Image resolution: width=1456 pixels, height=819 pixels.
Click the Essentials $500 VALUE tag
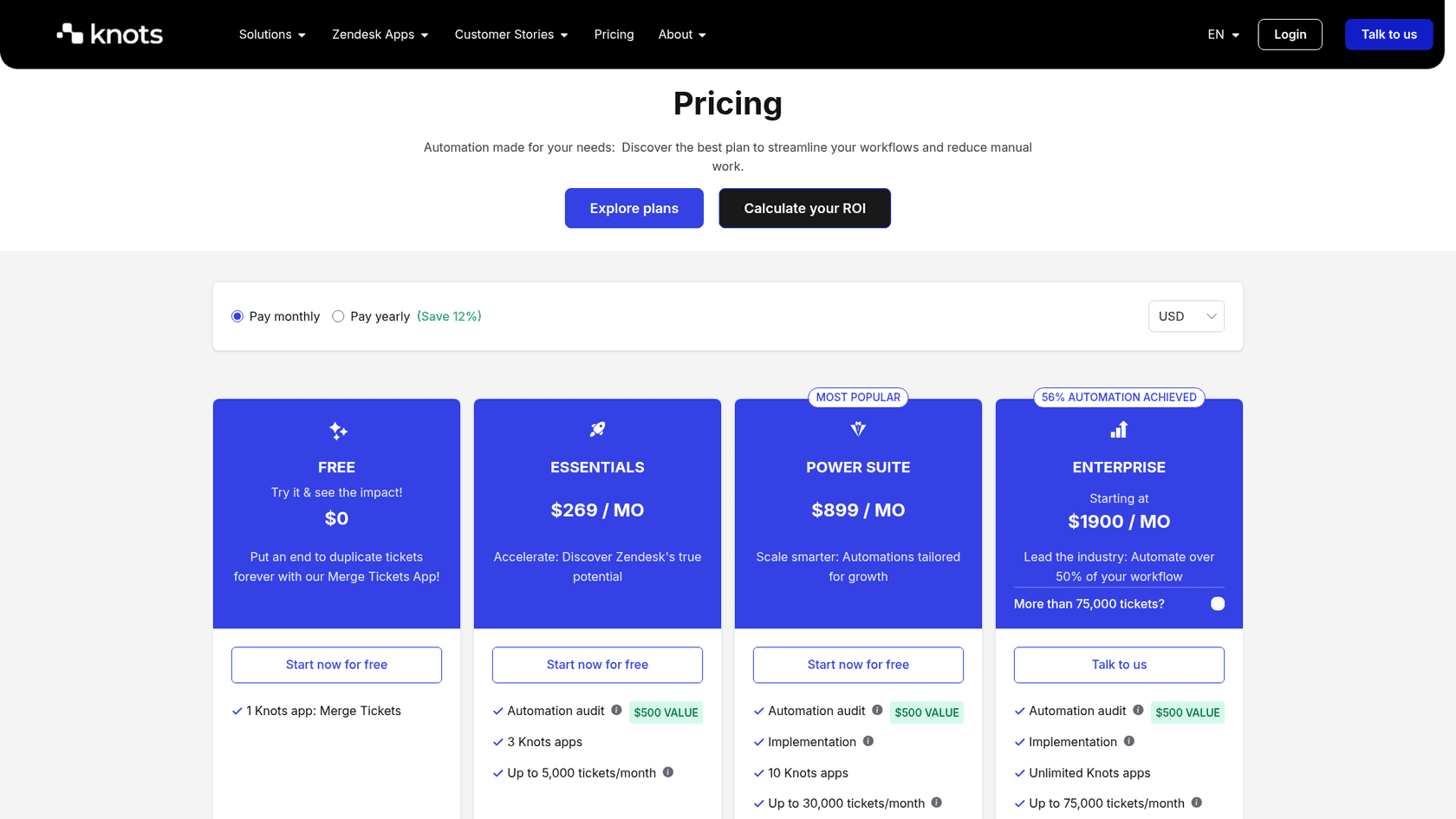(666, 712)
